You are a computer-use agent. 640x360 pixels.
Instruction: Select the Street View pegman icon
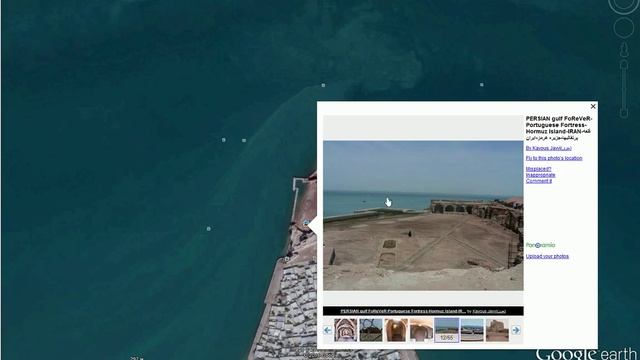tap(624, 50)
